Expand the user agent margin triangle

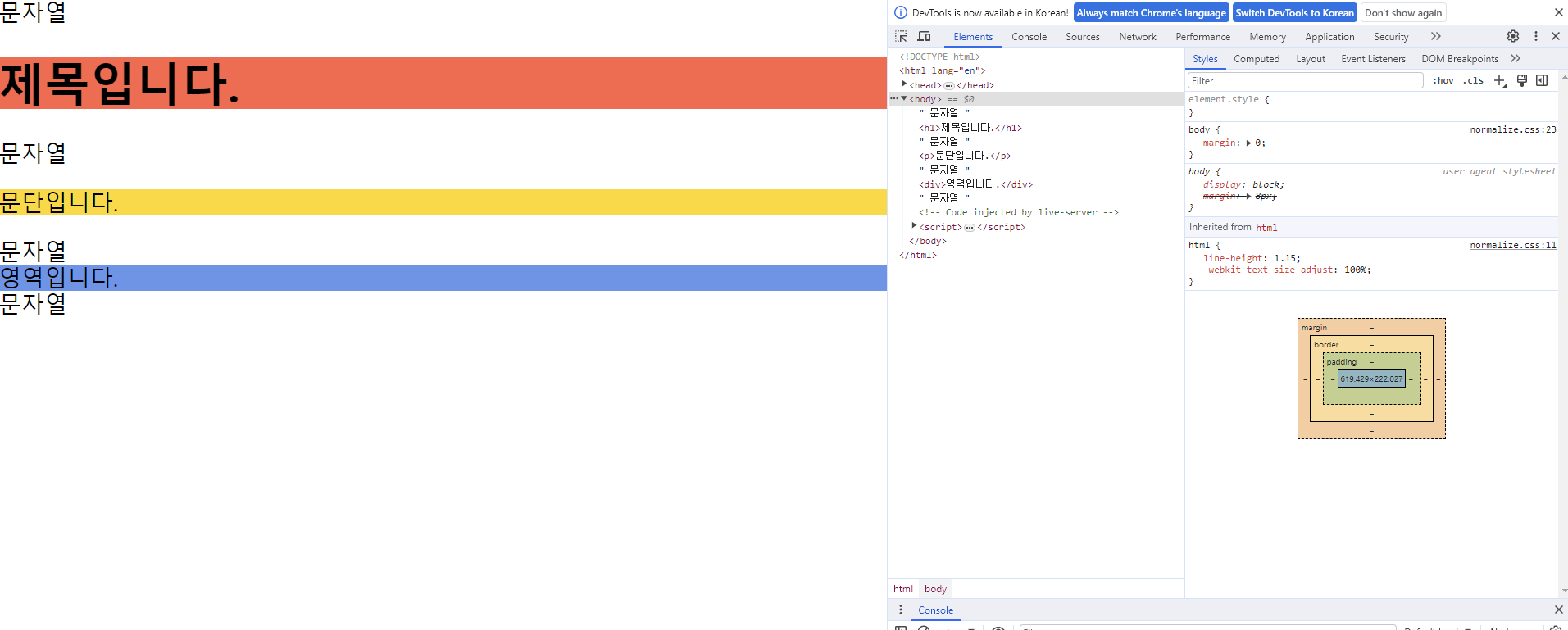click(x=1248, y=196)
